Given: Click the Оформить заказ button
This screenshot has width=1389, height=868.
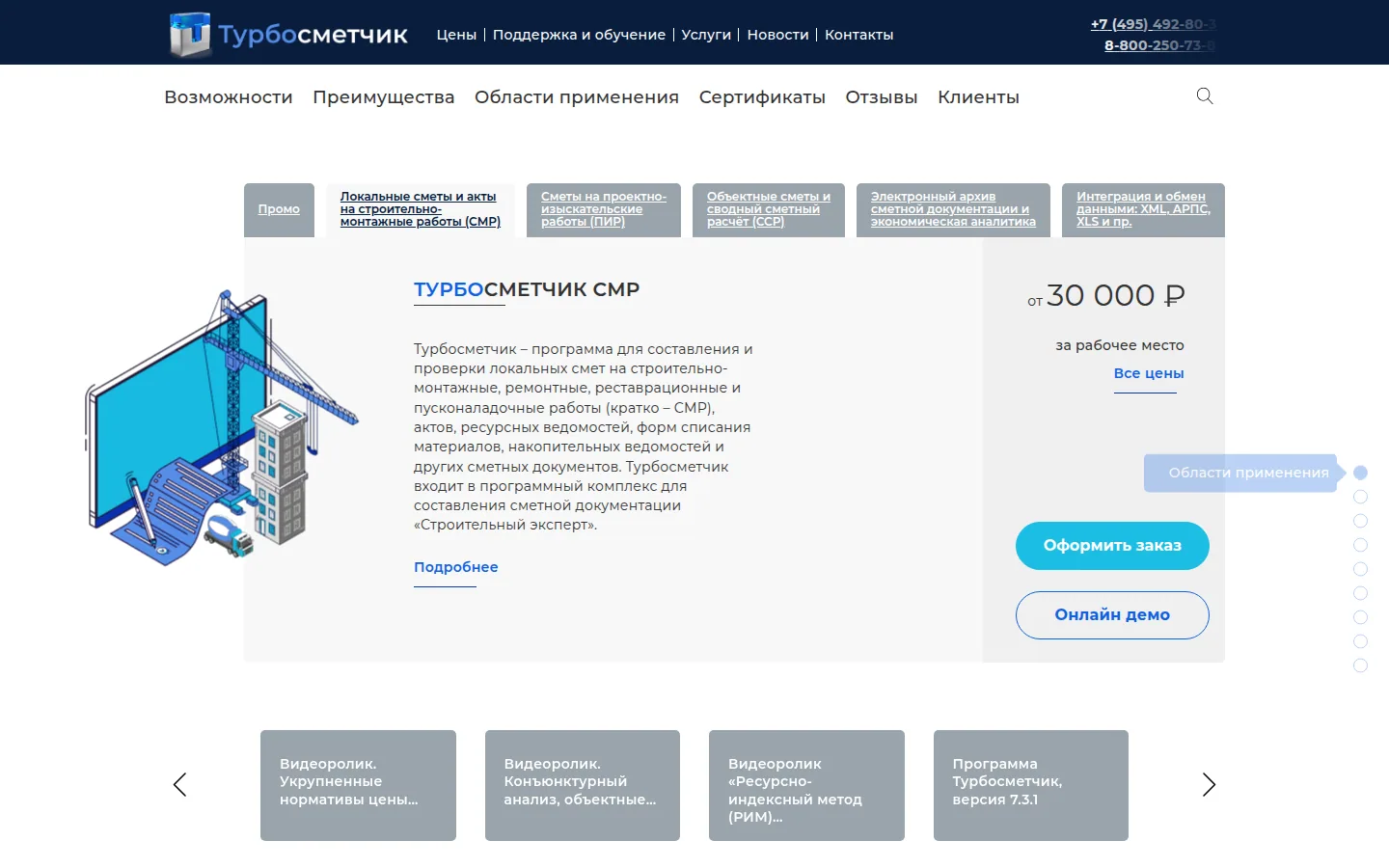Looking at the screenshot, I should [x=1112, y=546].
